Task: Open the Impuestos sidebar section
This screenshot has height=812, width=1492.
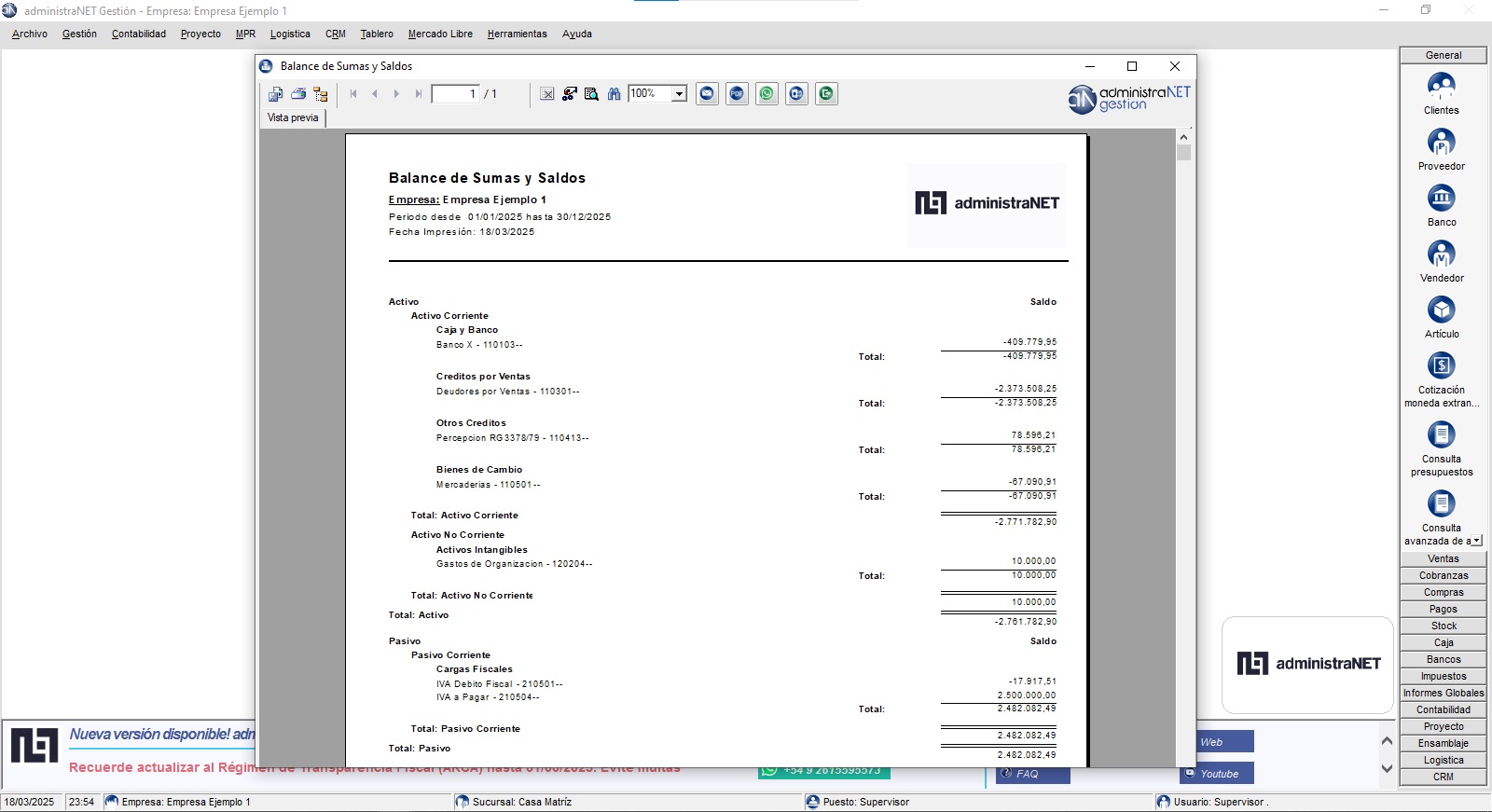Action: (x=1444, y=676)
